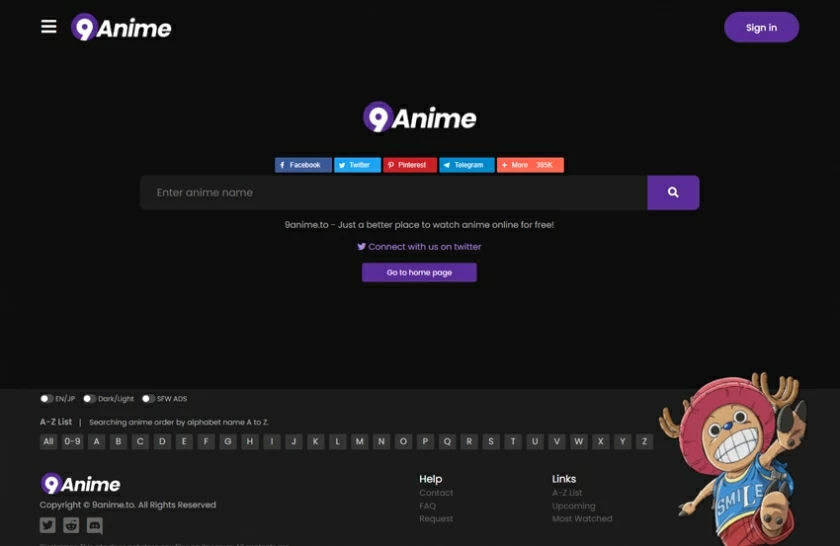Screen dimensions: 840x546
Task: Click the 9Anime logo in header
Action: (122, 27)
